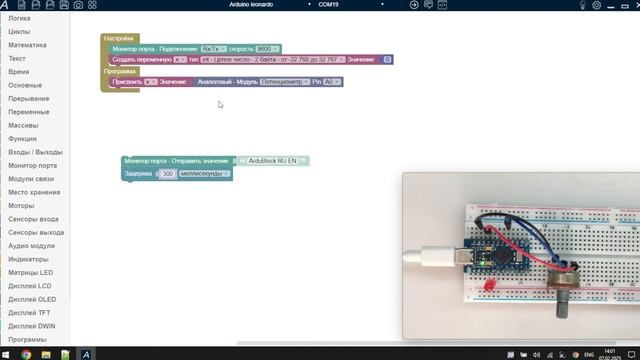This screenshot has width=640, height=360.
Task: Open the Pin A0 dropdown
Action: [x=332, y=82]
